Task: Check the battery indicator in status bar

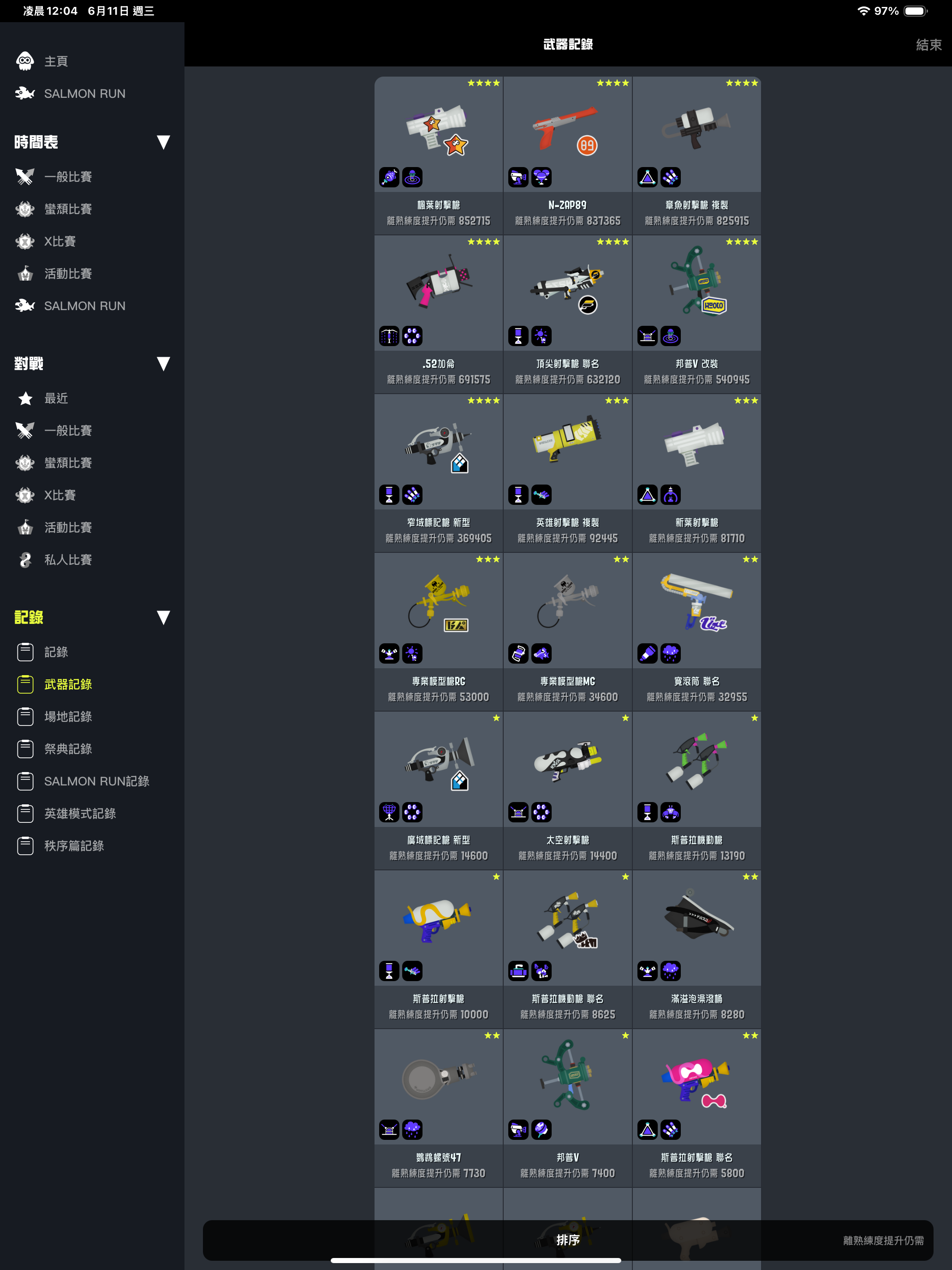Action: coord(916,11)
